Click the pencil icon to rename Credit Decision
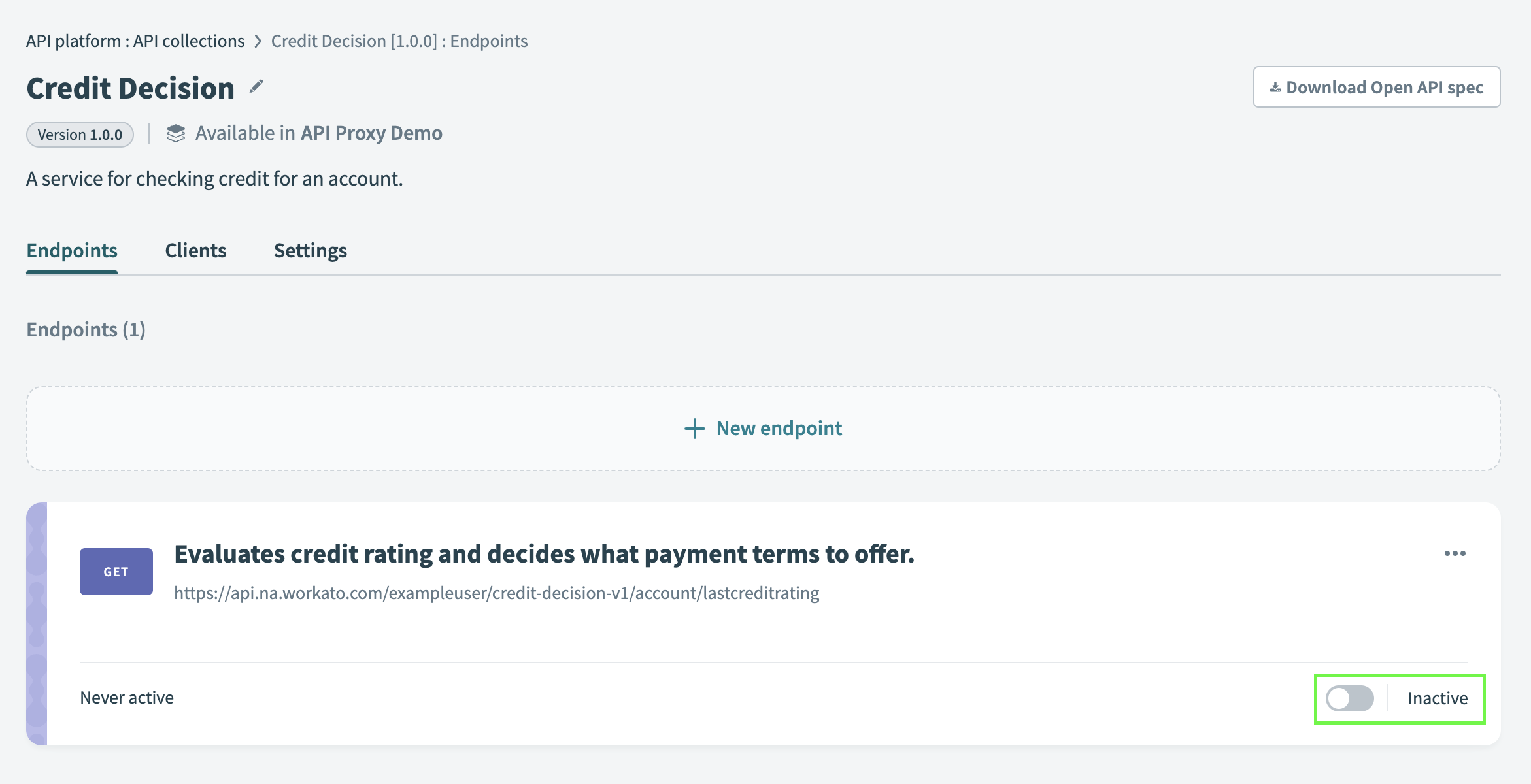 tap(256, 86)
